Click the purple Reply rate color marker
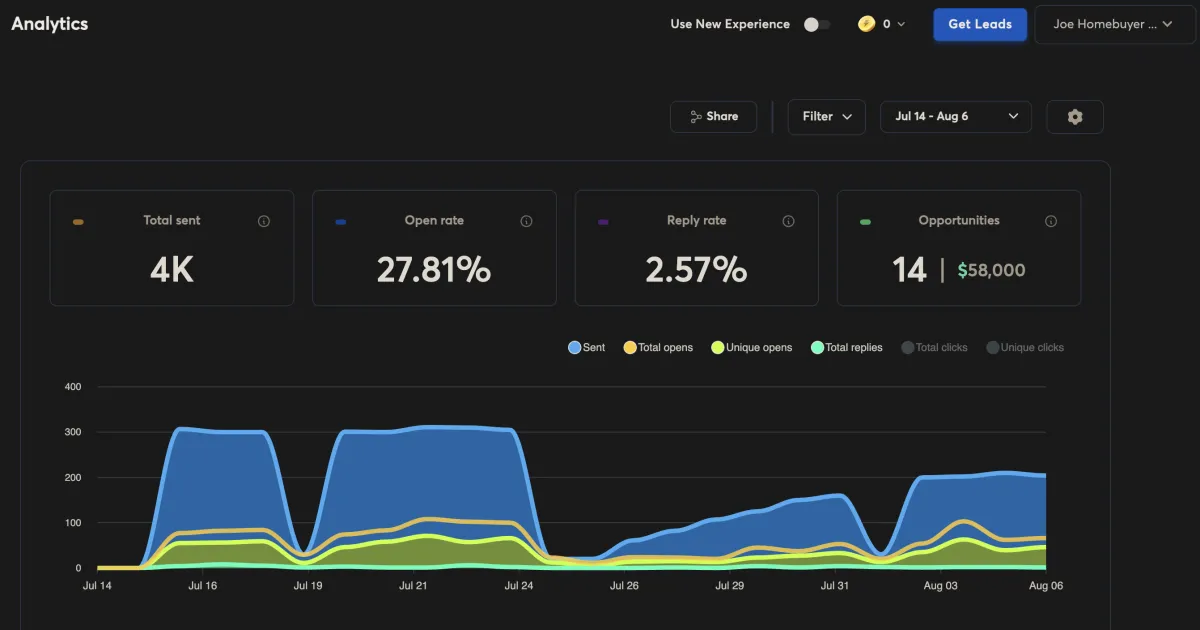The height and width of the screenshot is (630, 1200). click(603, 221)
